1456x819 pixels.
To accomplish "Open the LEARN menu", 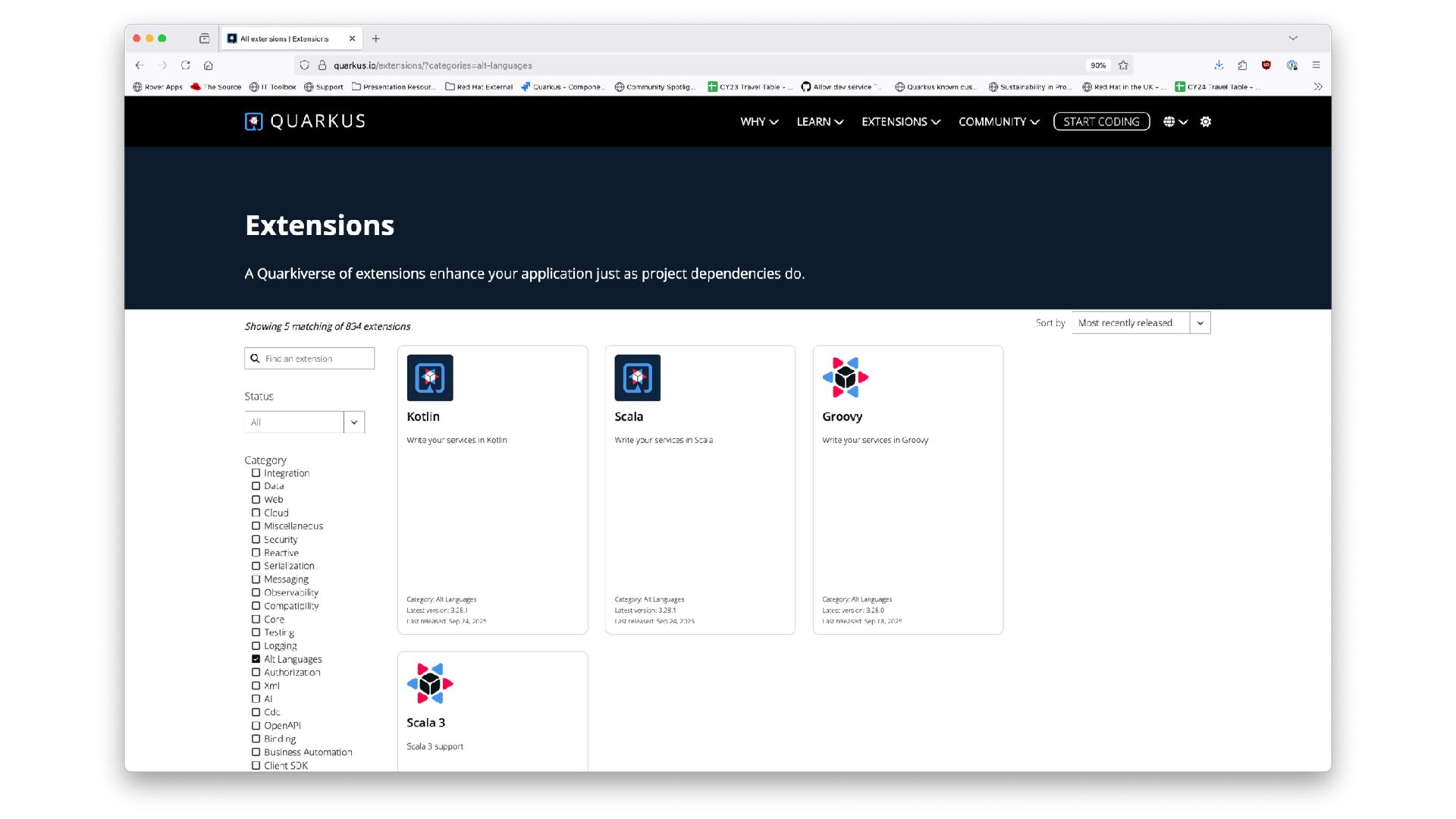I will click(819, 121).
